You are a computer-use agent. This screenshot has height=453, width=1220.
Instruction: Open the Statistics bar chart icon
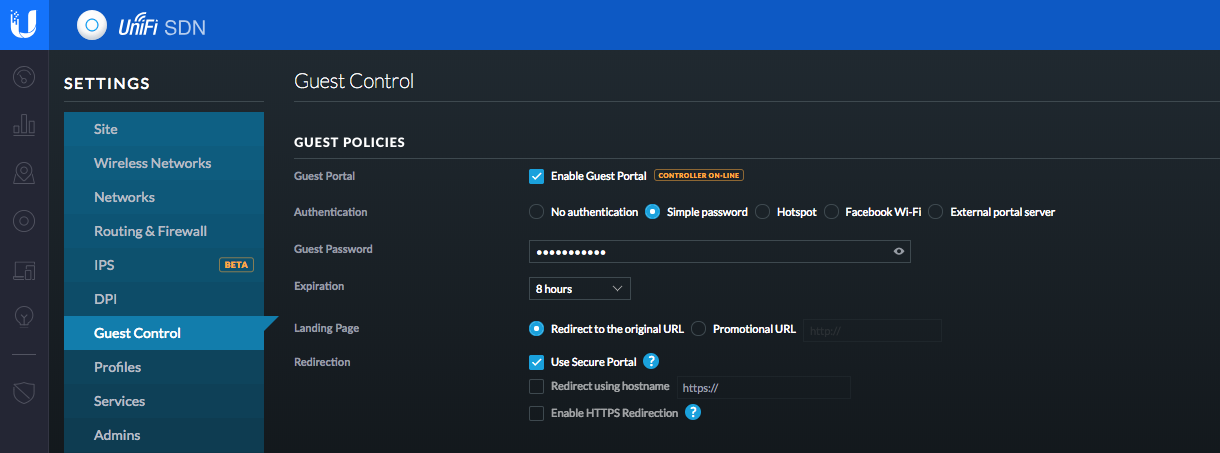24,125
